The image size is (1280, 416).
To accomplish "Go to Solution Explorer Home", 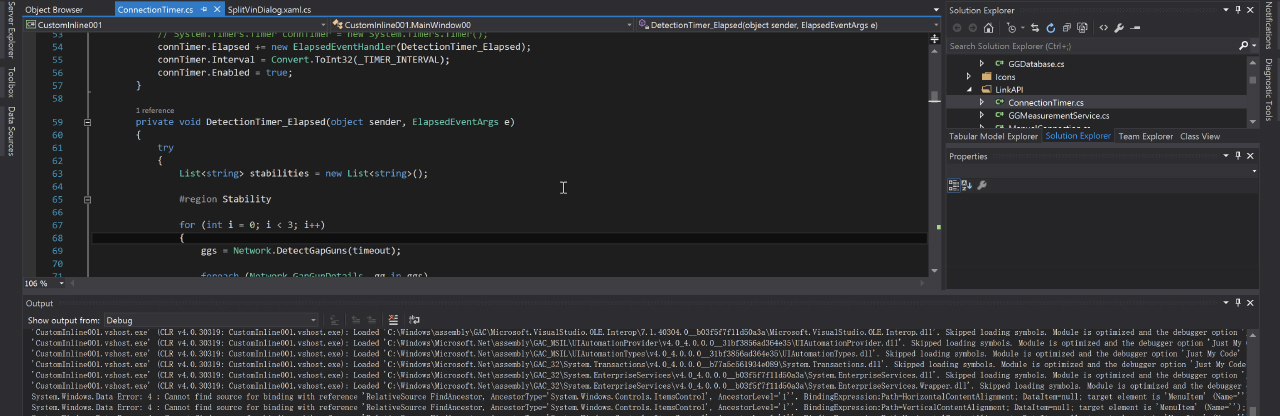I will point(989,28).
